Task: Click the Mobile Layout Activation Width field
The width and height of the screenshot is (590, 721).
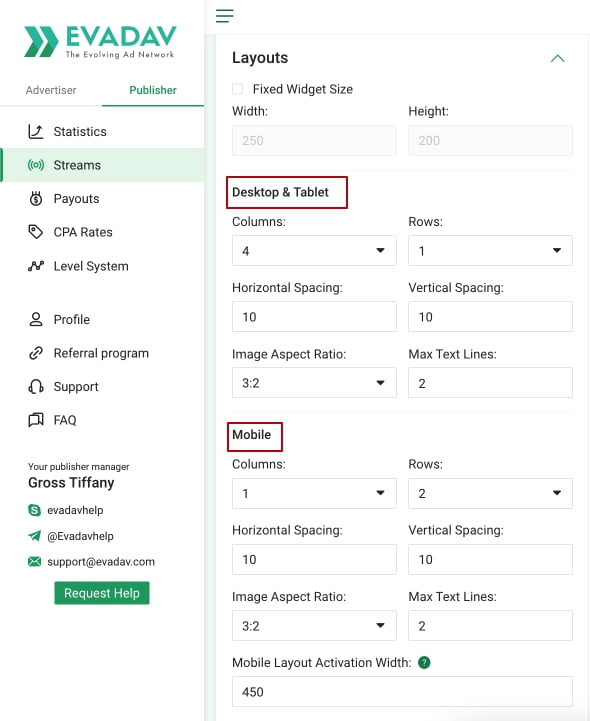Action: pos(402,692)
